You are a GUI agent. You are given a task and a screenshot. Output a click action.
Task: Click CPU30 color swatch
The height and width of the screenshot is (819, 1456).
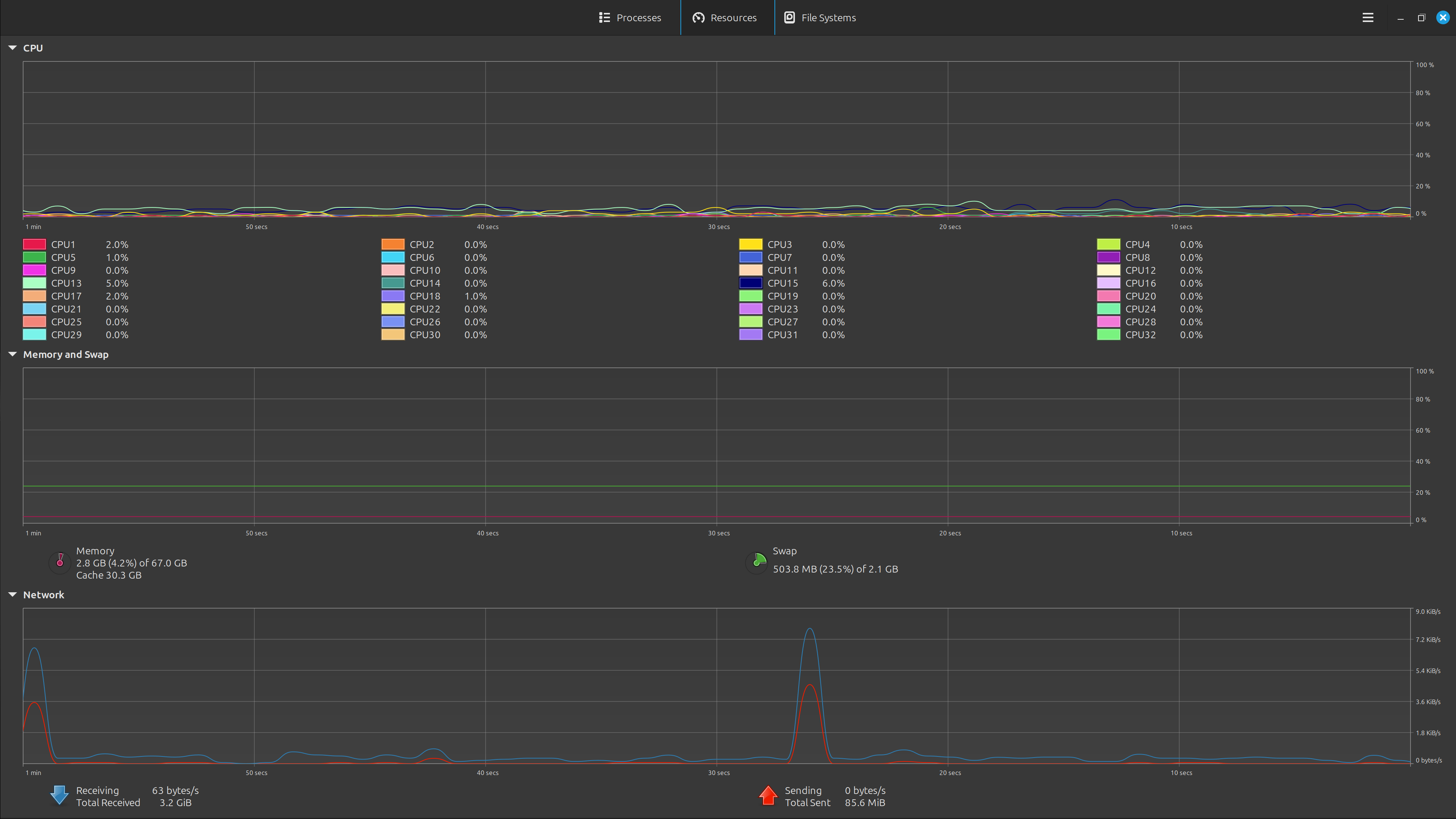pos(393,335)
